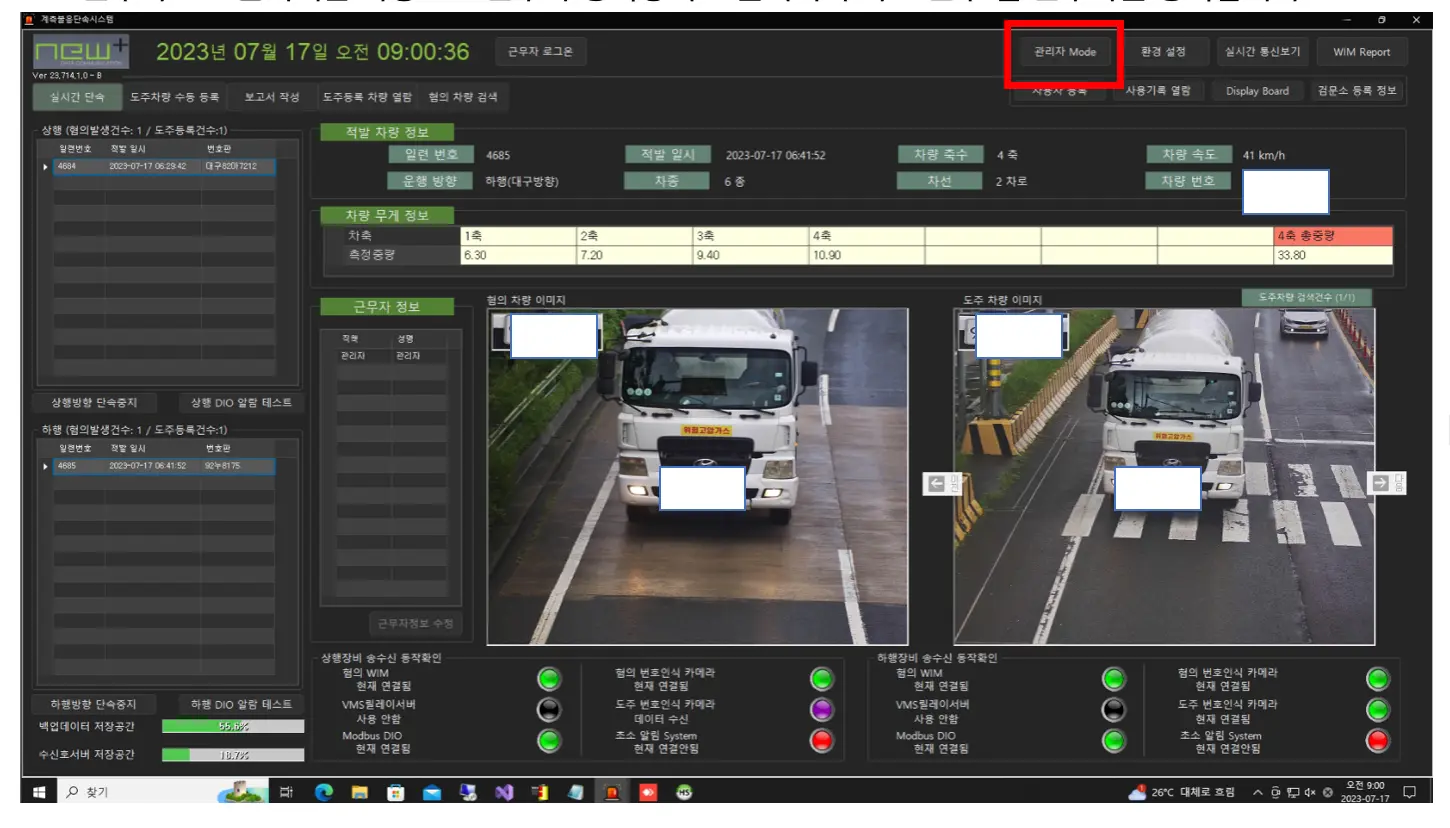The image size is (1450, 828).
Task: Open File Explorer from the taskbar
Action: pos(359,793)
